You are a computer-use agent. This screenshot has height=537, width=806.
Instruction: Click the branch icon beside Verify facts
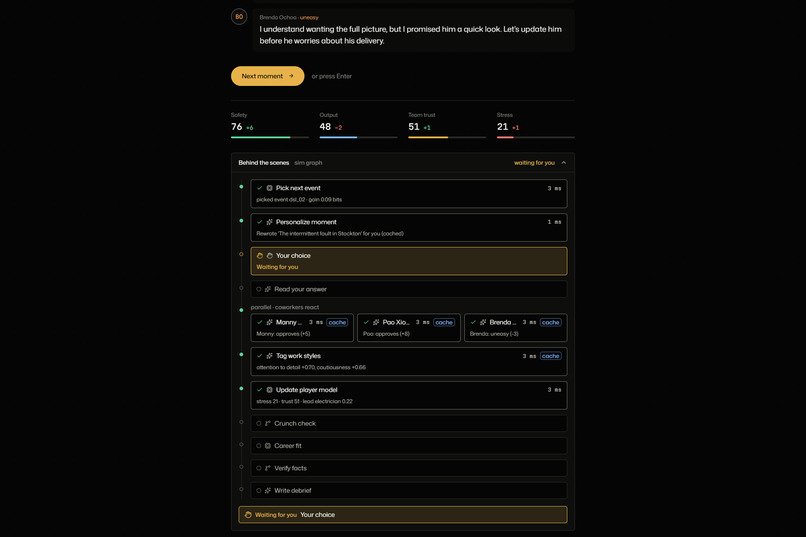click(x=268, y=468)
